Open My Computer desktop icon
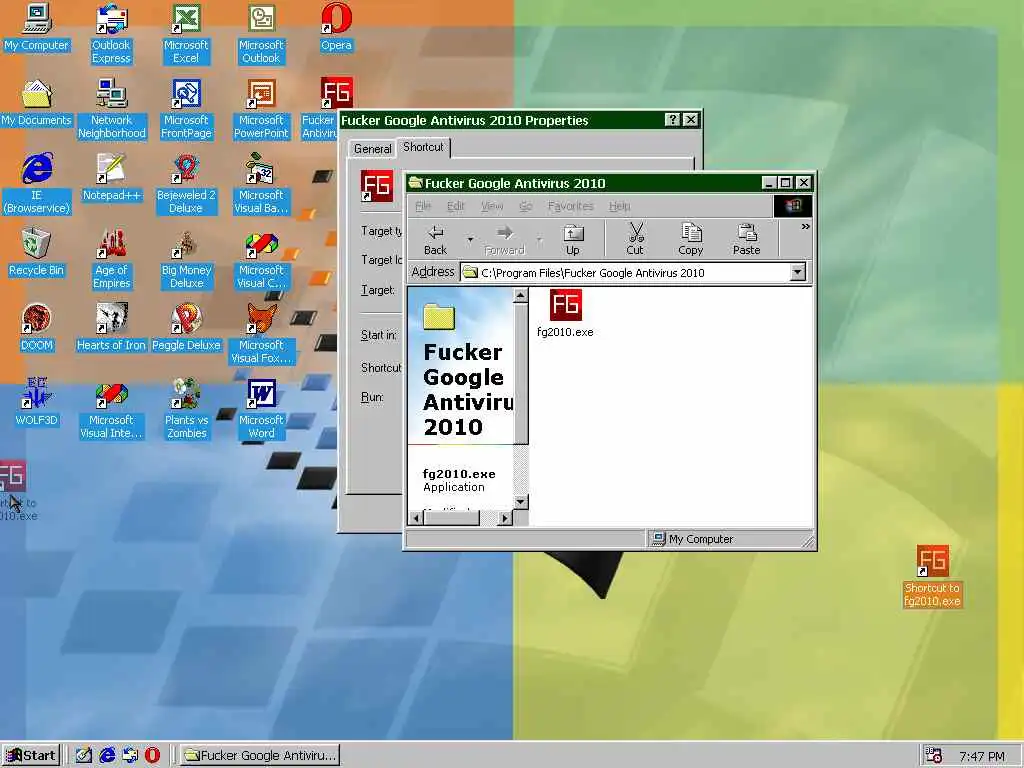Image resolution: width=1024 pixels, height=768 pixels. (37, 28)
